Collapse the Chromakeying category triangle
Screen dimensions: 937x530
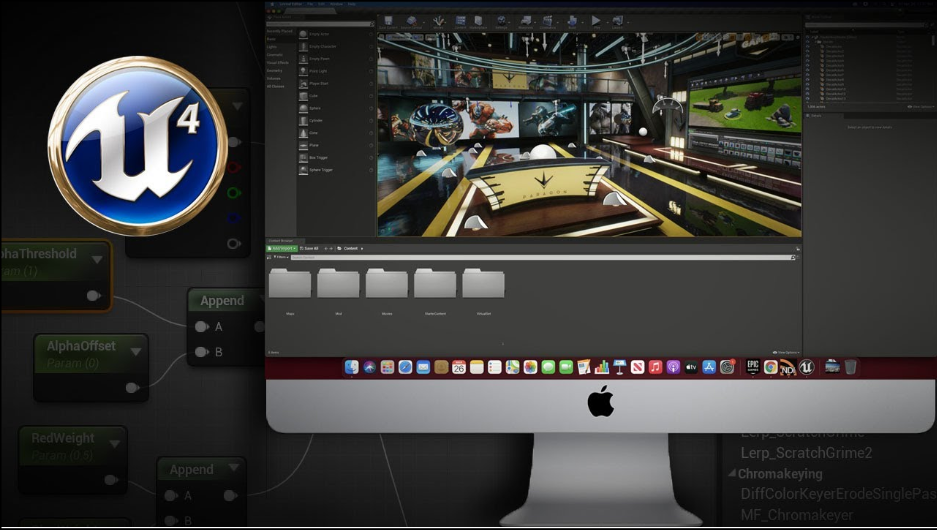coord(731,473)
